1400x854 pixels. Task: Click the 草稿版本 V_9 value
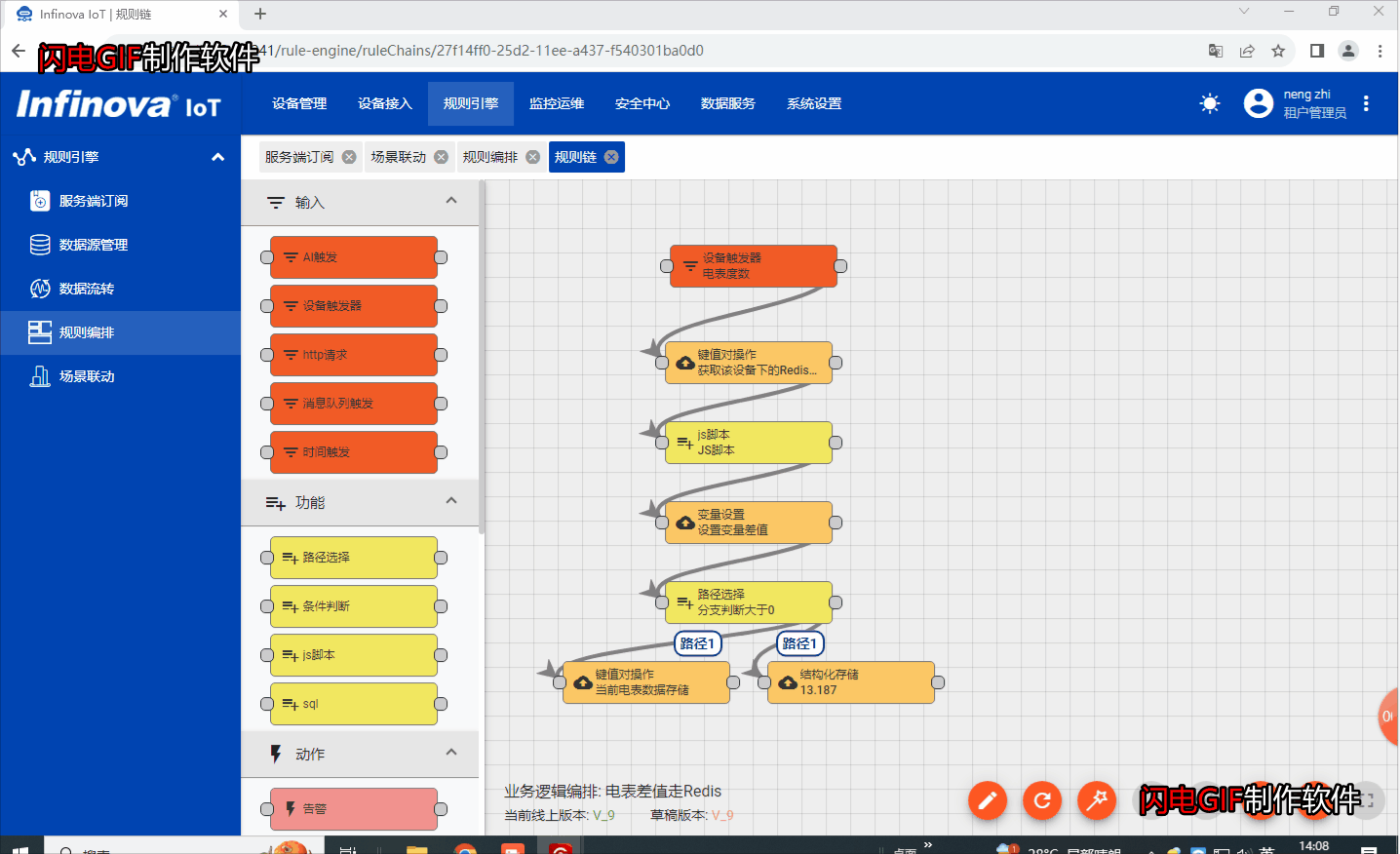(x=722, y=816)
